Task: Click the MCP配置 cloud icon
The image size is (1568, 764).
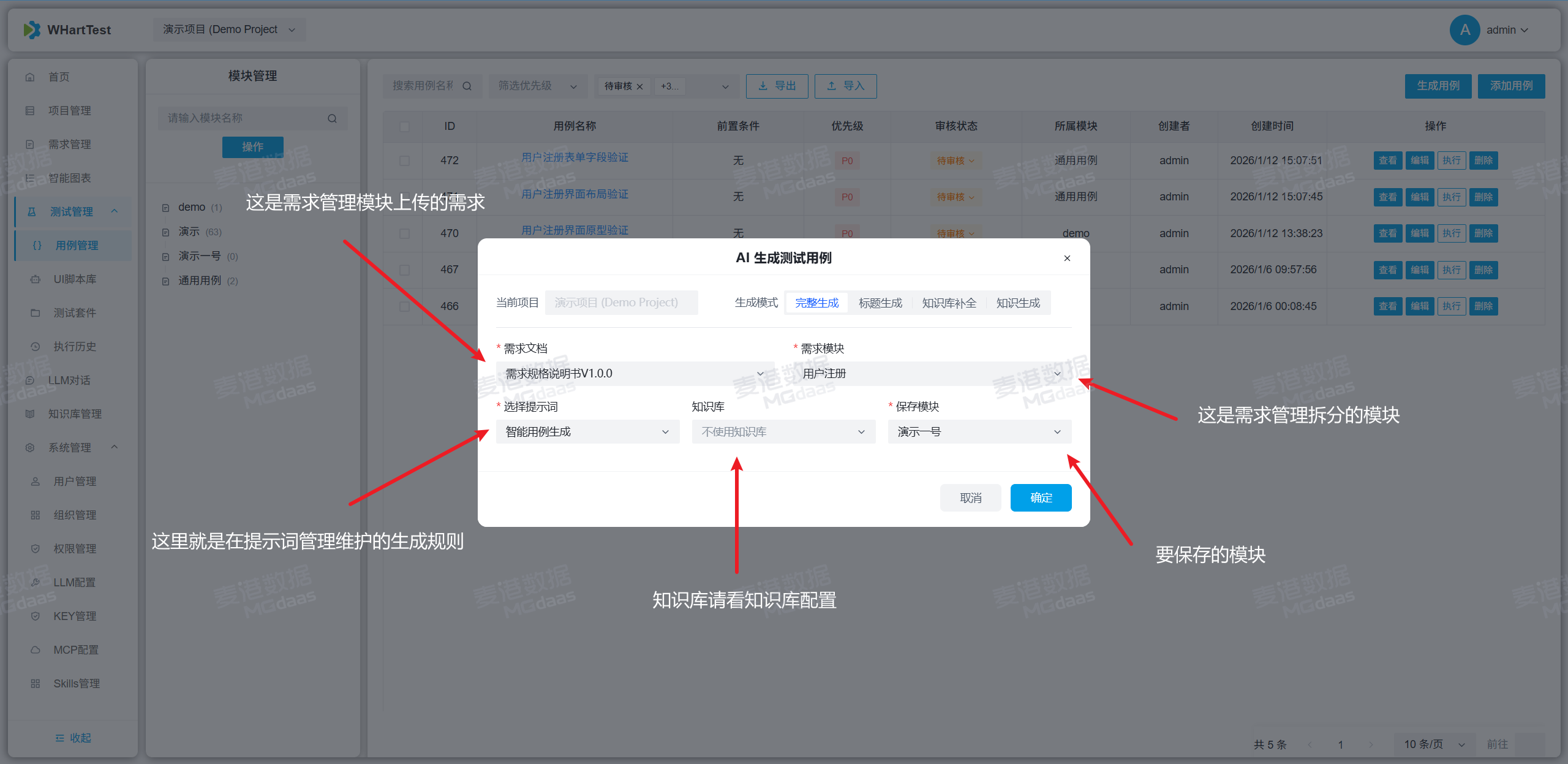Action: click(36, 650)
